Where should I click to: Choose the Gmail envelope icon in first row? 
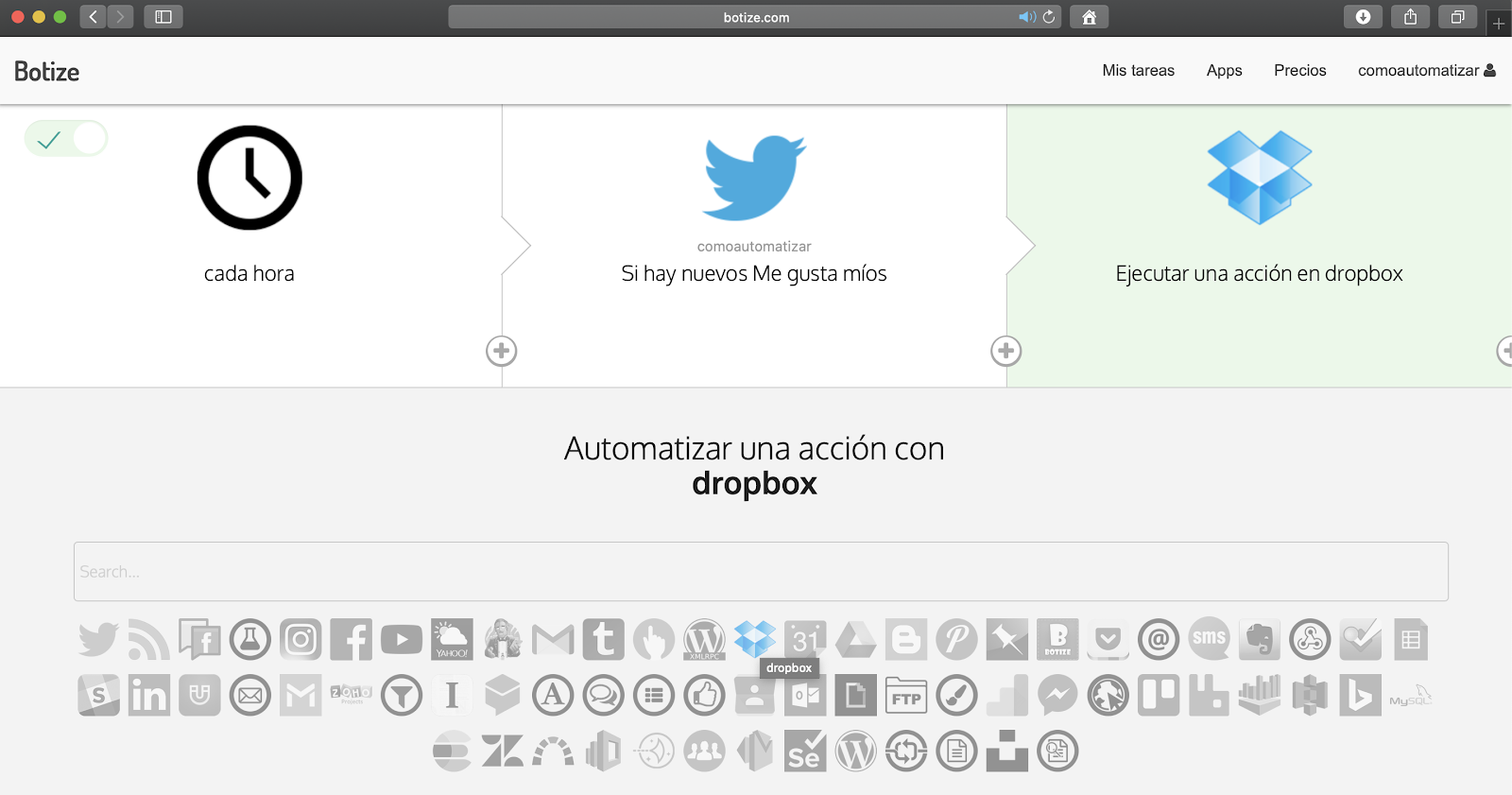pyautogui.click(x=553, y=640)
